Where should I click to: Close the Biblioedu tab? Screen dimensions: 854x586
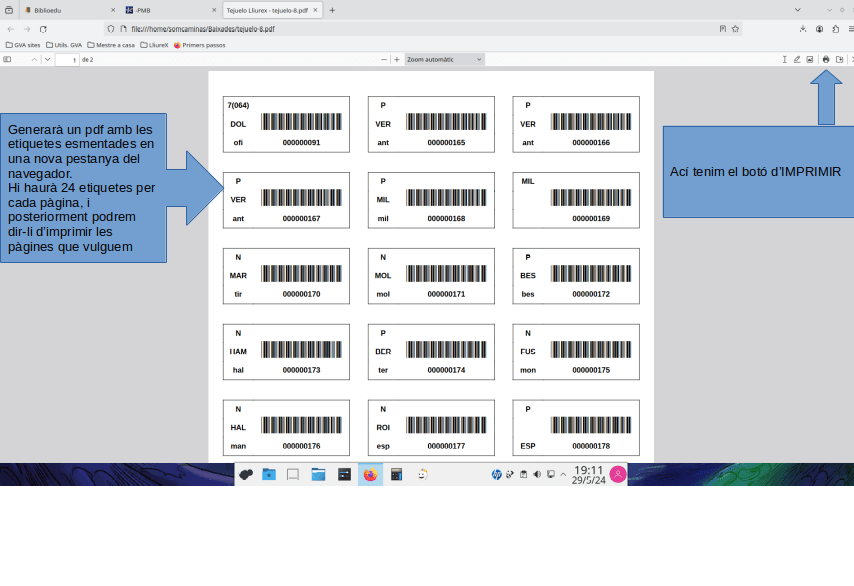click(113, 10)
